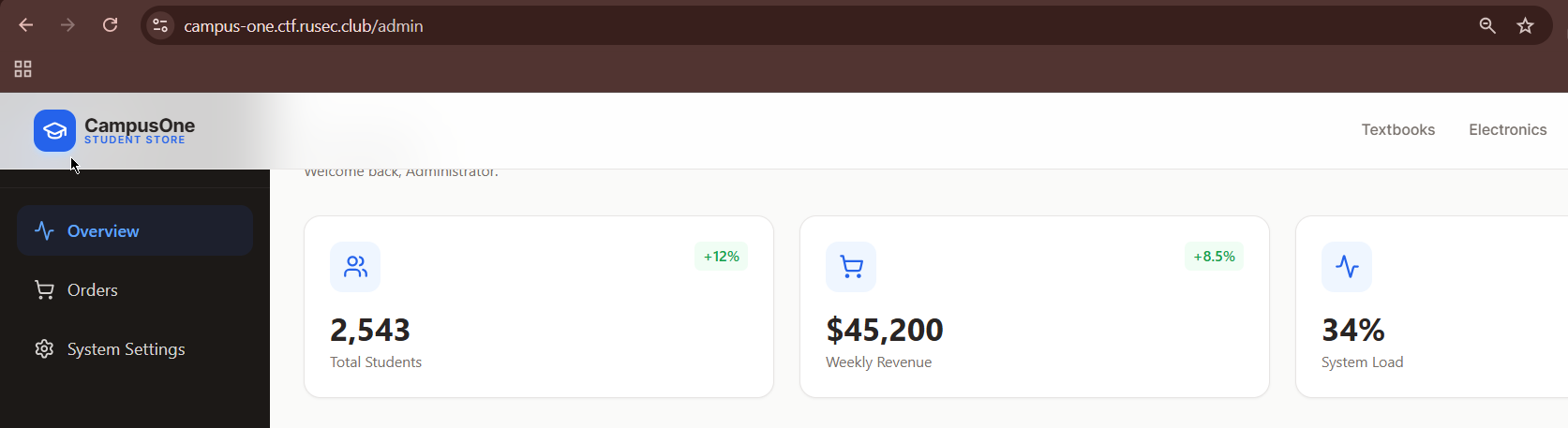Screen dimensions: 1568x428
Task: Click the +12% growth badge
Action: [721, 257]
